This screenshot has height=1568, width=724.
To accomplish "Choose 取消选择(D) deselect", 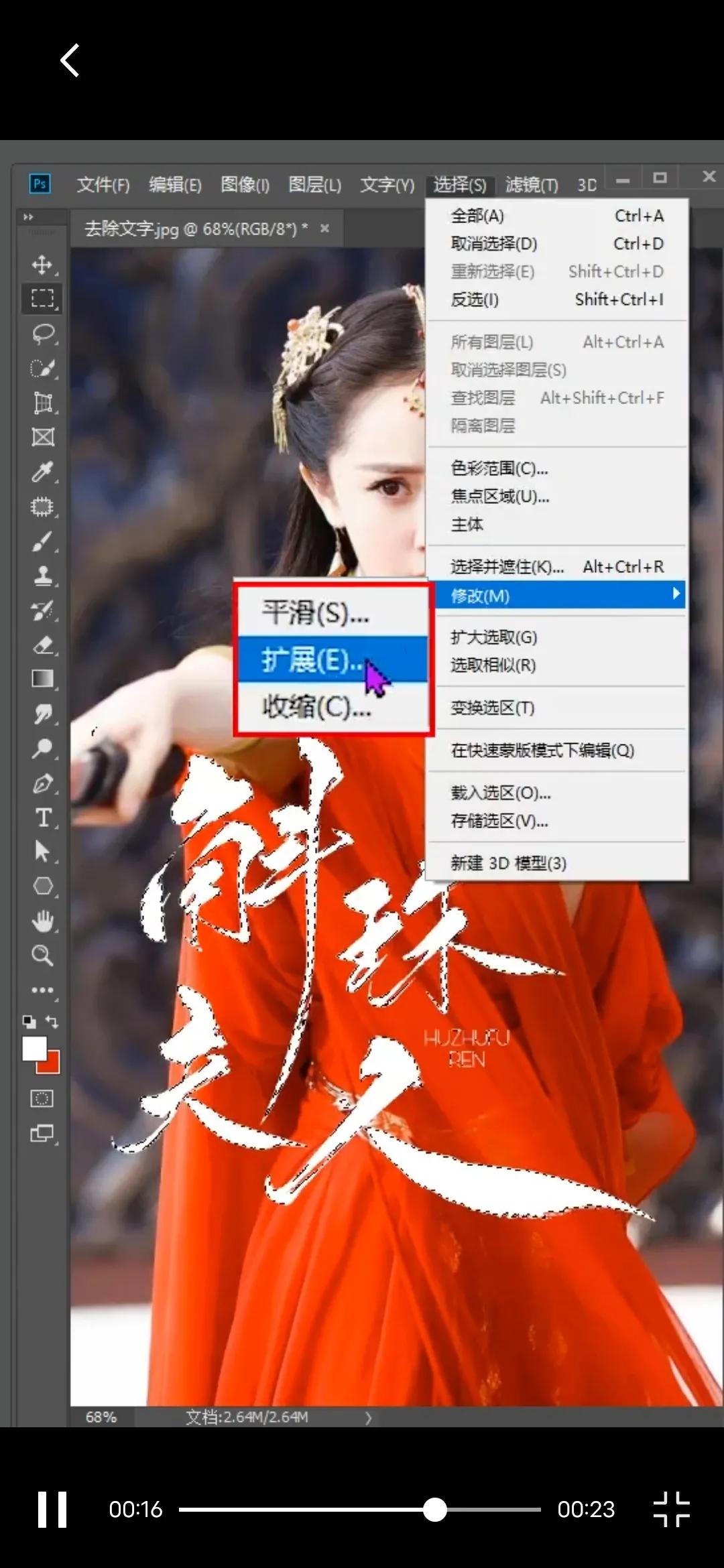I will tap(557, 243).
